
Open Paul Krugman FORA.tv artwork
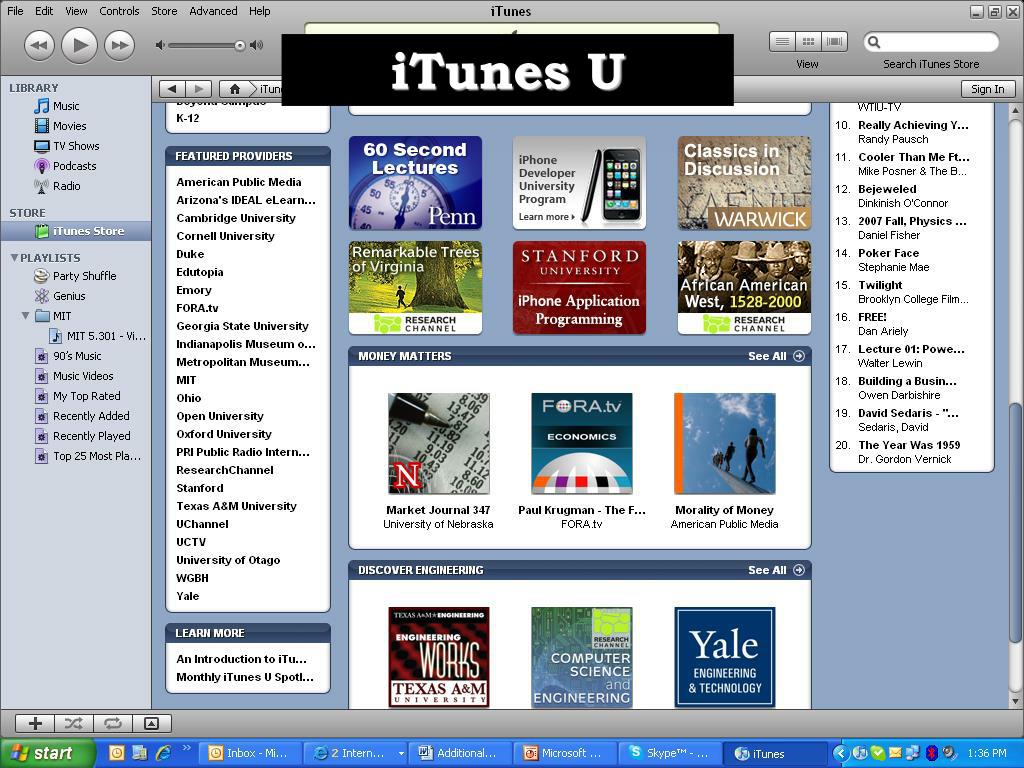coord(582,443)
